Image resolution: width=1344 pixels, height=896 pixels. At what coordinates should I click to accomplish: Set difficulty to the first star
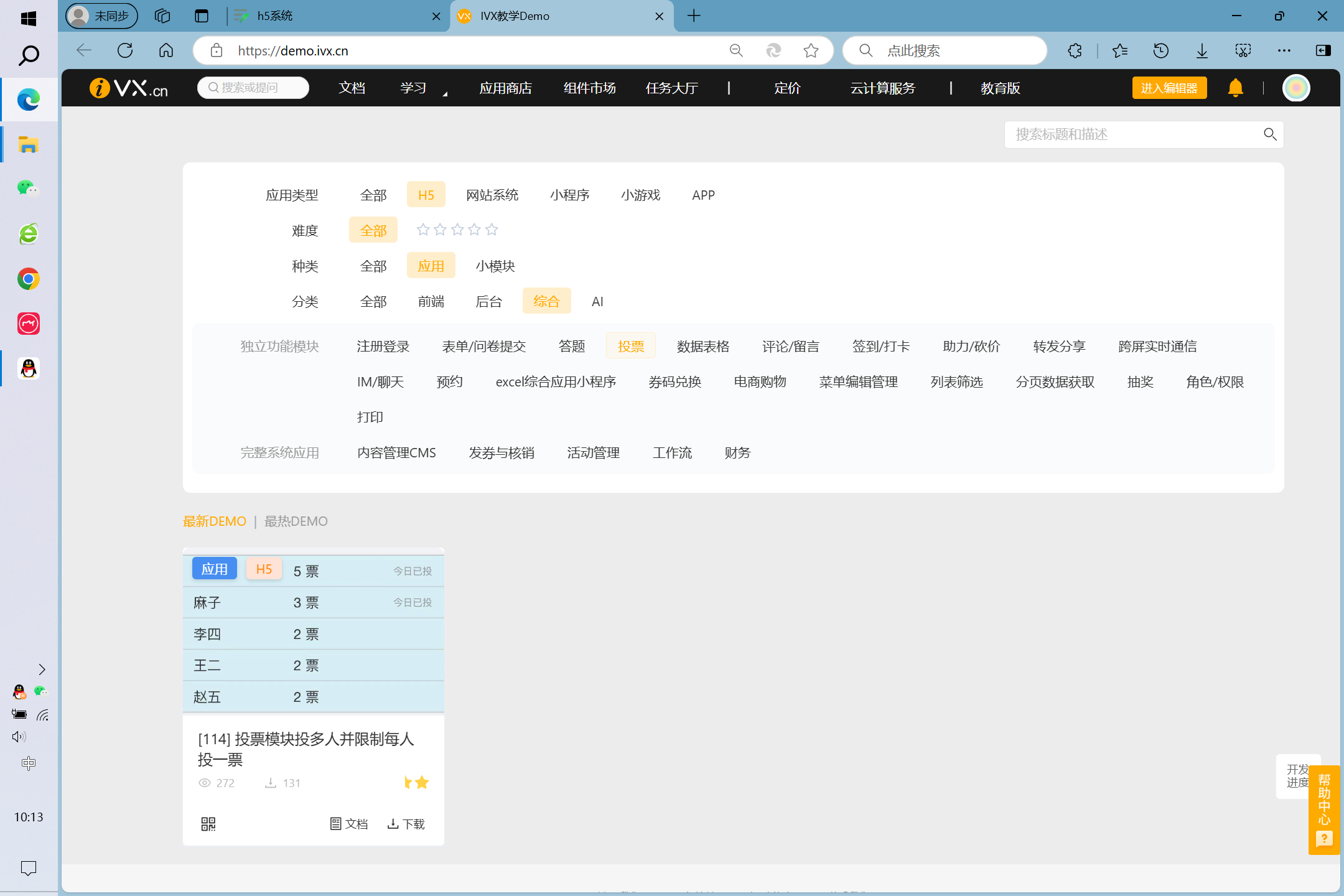pyautogui.click(x=423, y=230)
